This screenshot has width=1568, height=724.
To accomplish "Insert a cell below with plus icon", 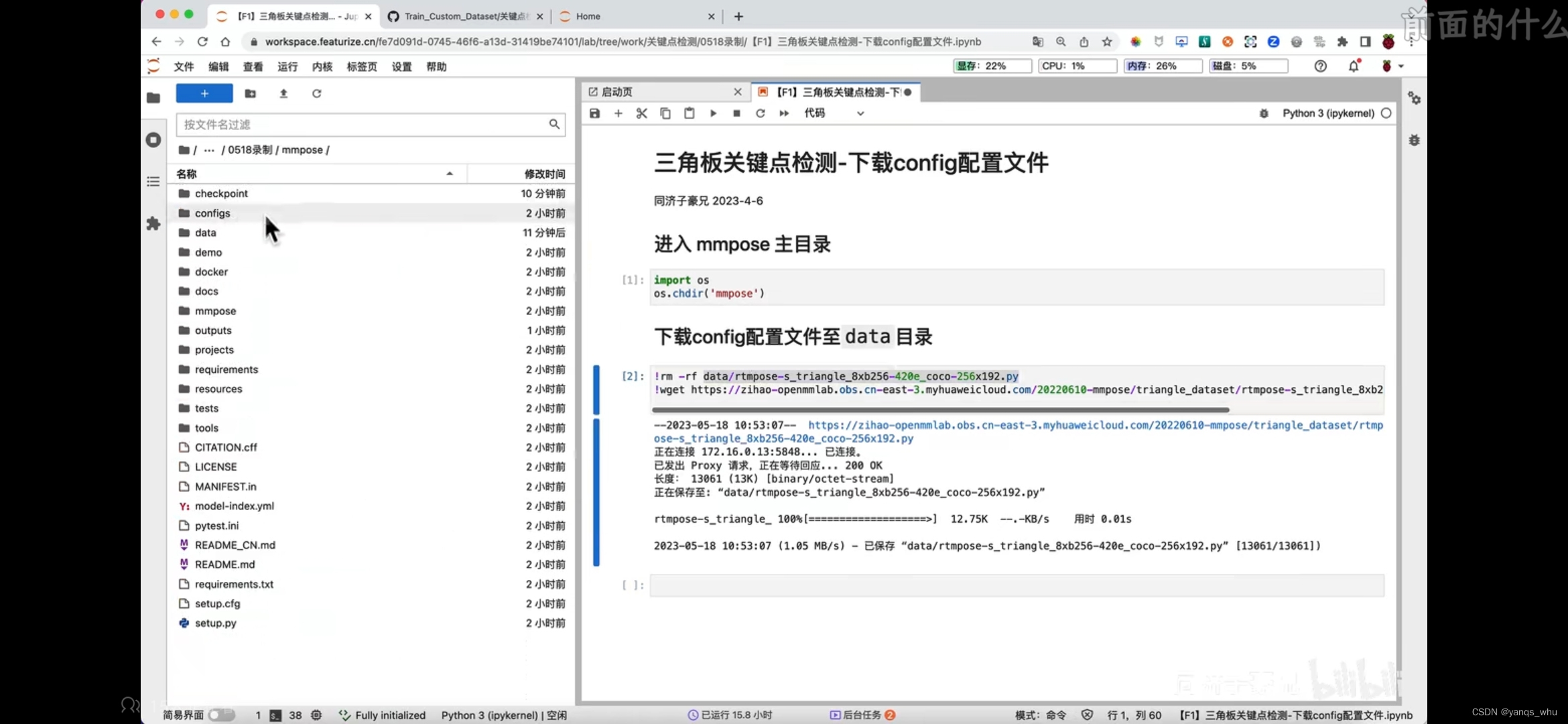I will [618, 113].
